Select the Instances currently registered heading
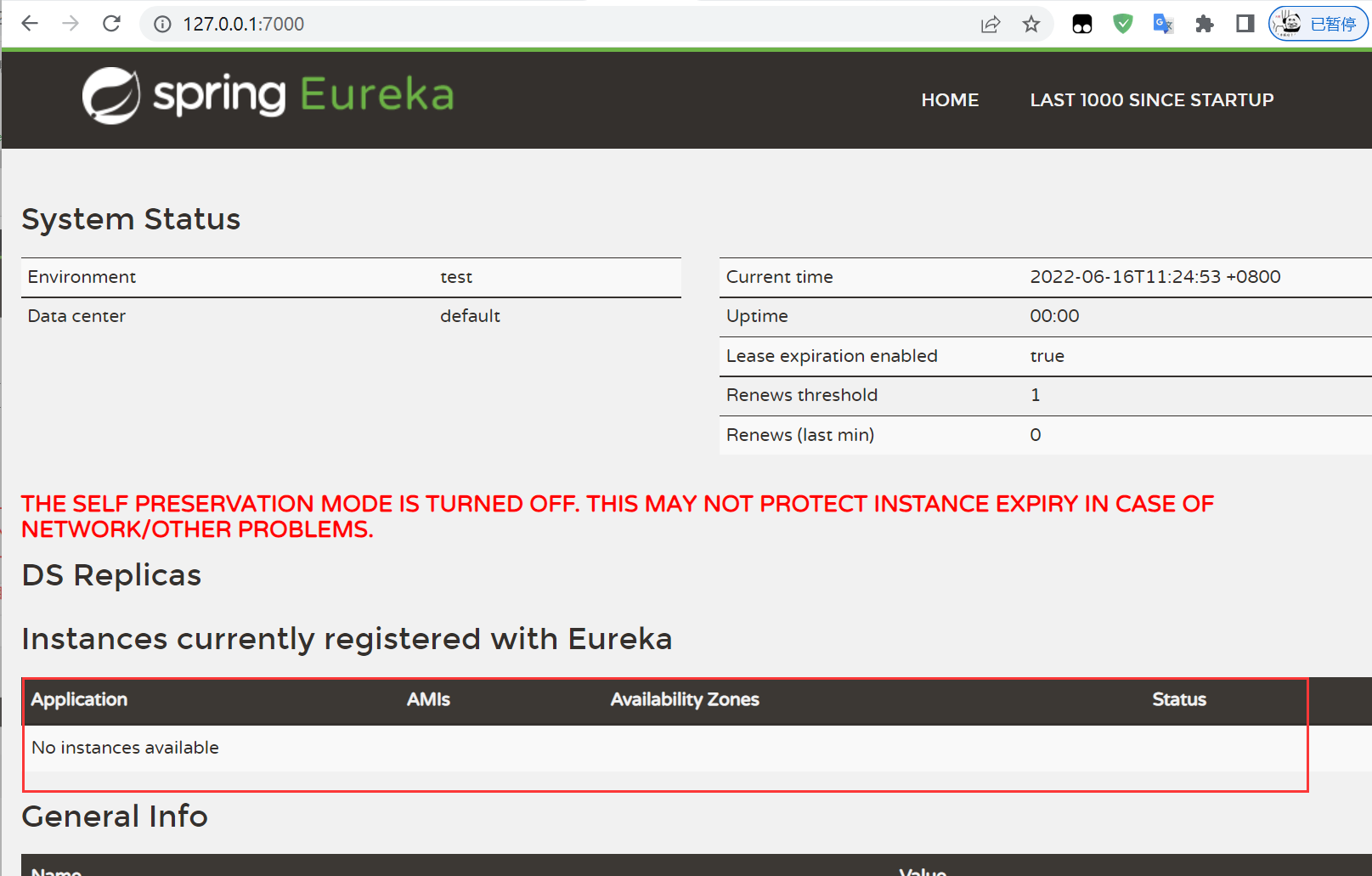 [347, 639]
